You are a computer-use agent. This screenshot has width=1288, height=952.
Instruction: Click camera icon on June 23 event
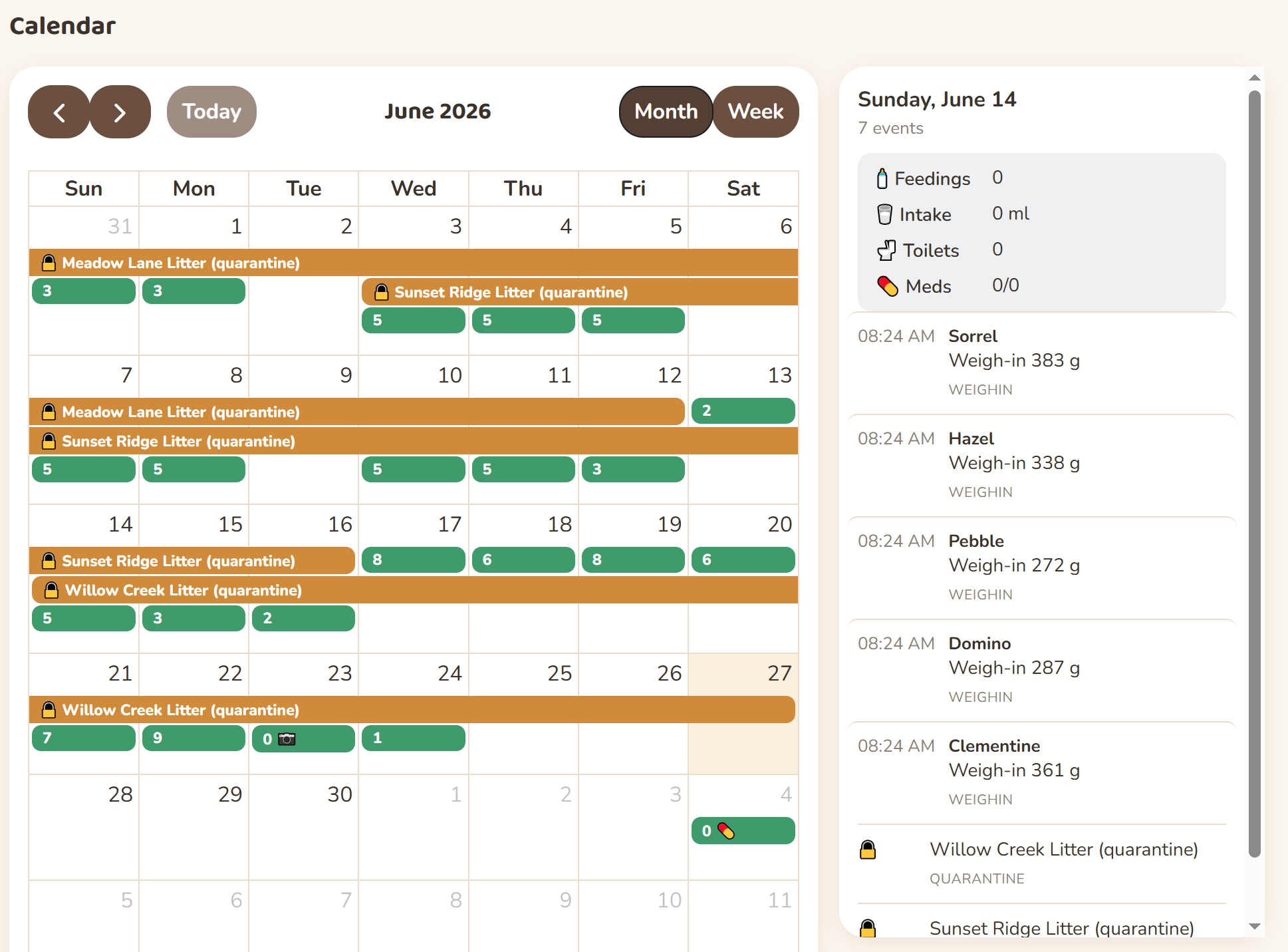click(x=287, y=739)
